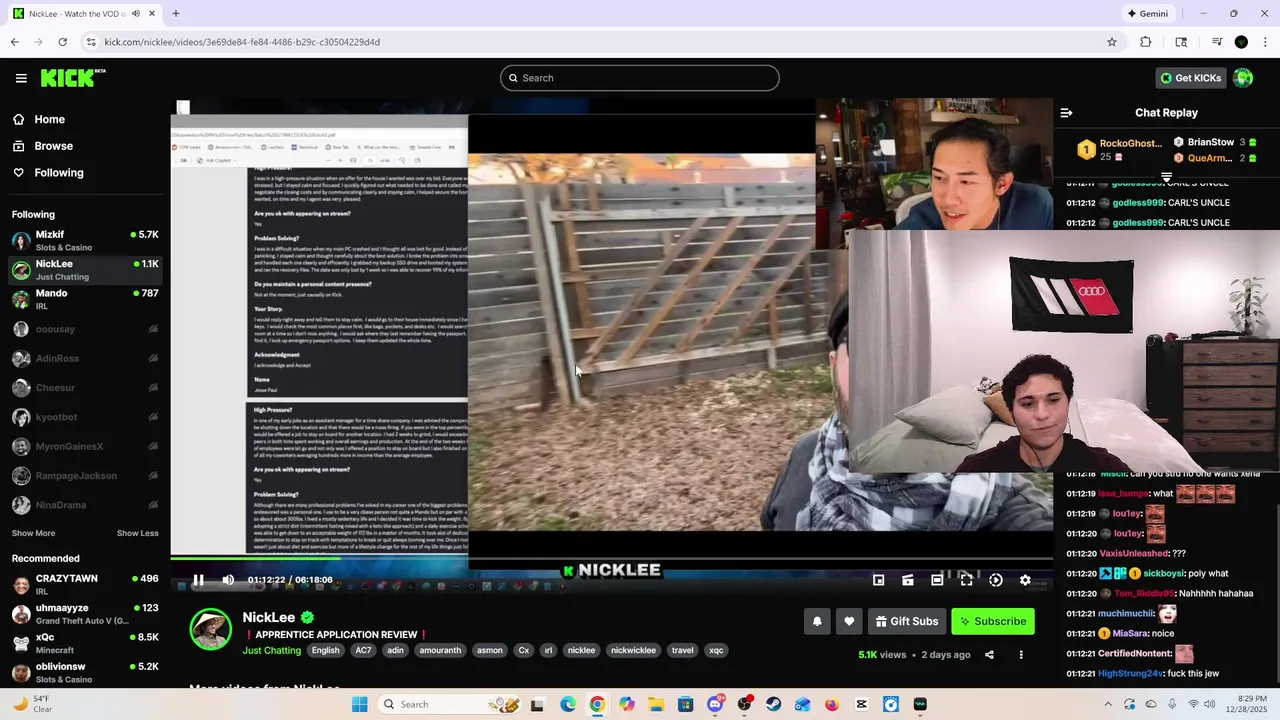Open user profile avatar menu
Screen dimensions: 1280x720
pyautogui.click(x=1243, y=78)
